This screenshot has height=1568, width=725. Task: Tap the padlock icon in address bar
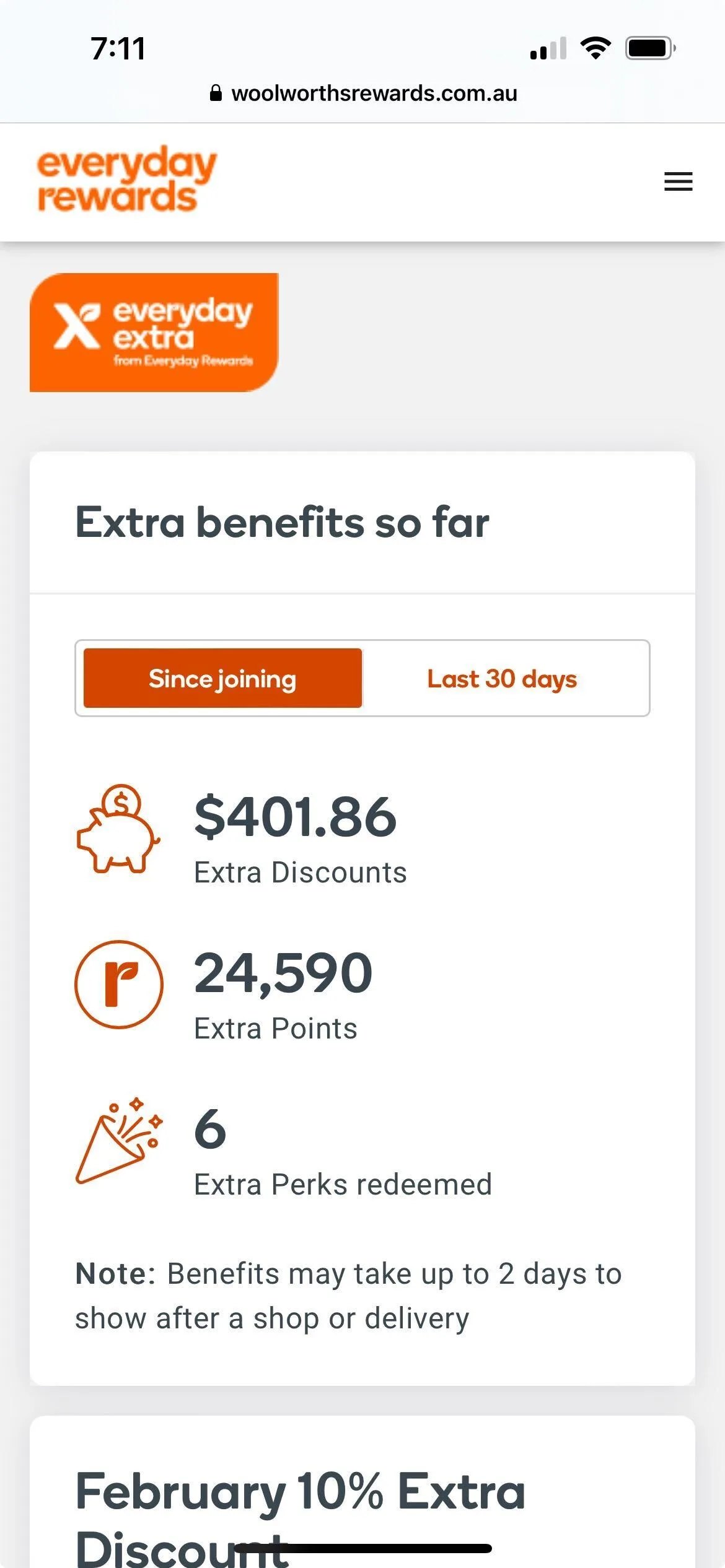pyautogui.click(x=216, y=94)
